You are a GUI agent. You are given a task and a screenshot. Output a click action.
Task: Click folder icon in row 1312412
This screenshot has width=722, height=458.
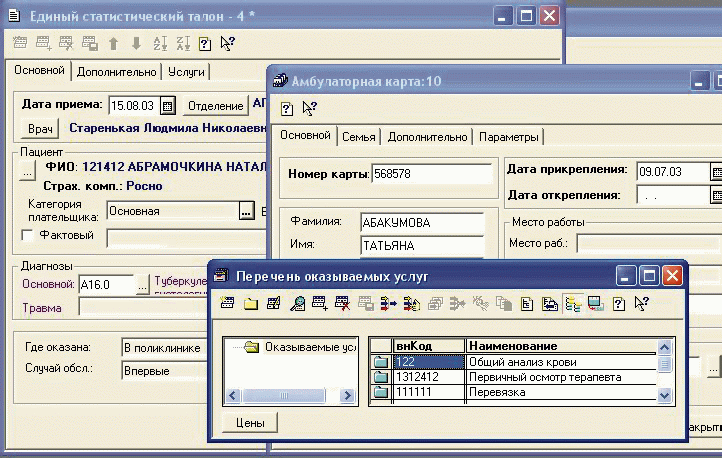[381, 377]
